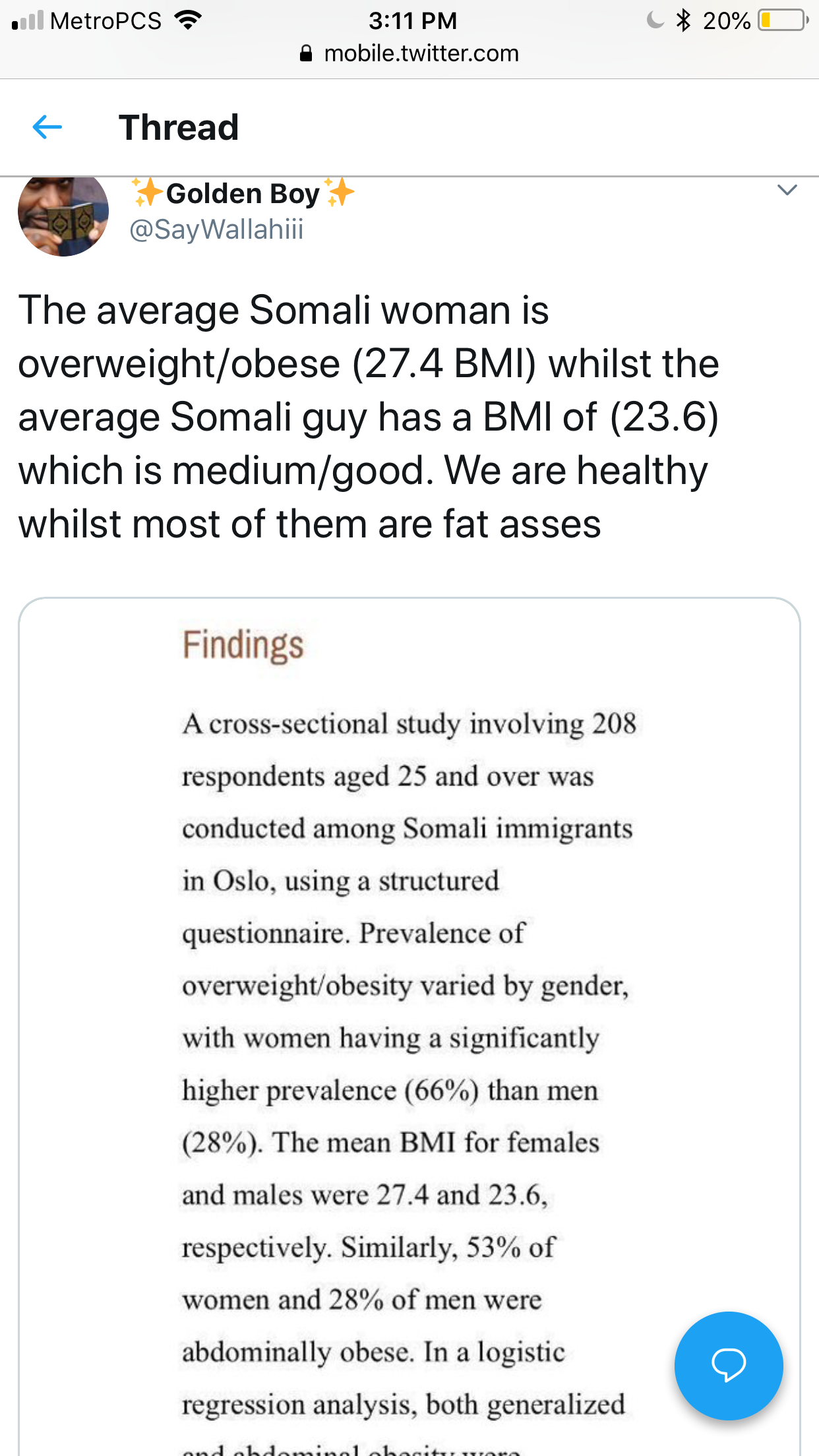Expand the tweet options chevron
Viewport: 819px width, 1456px height.
click(787, 191)
